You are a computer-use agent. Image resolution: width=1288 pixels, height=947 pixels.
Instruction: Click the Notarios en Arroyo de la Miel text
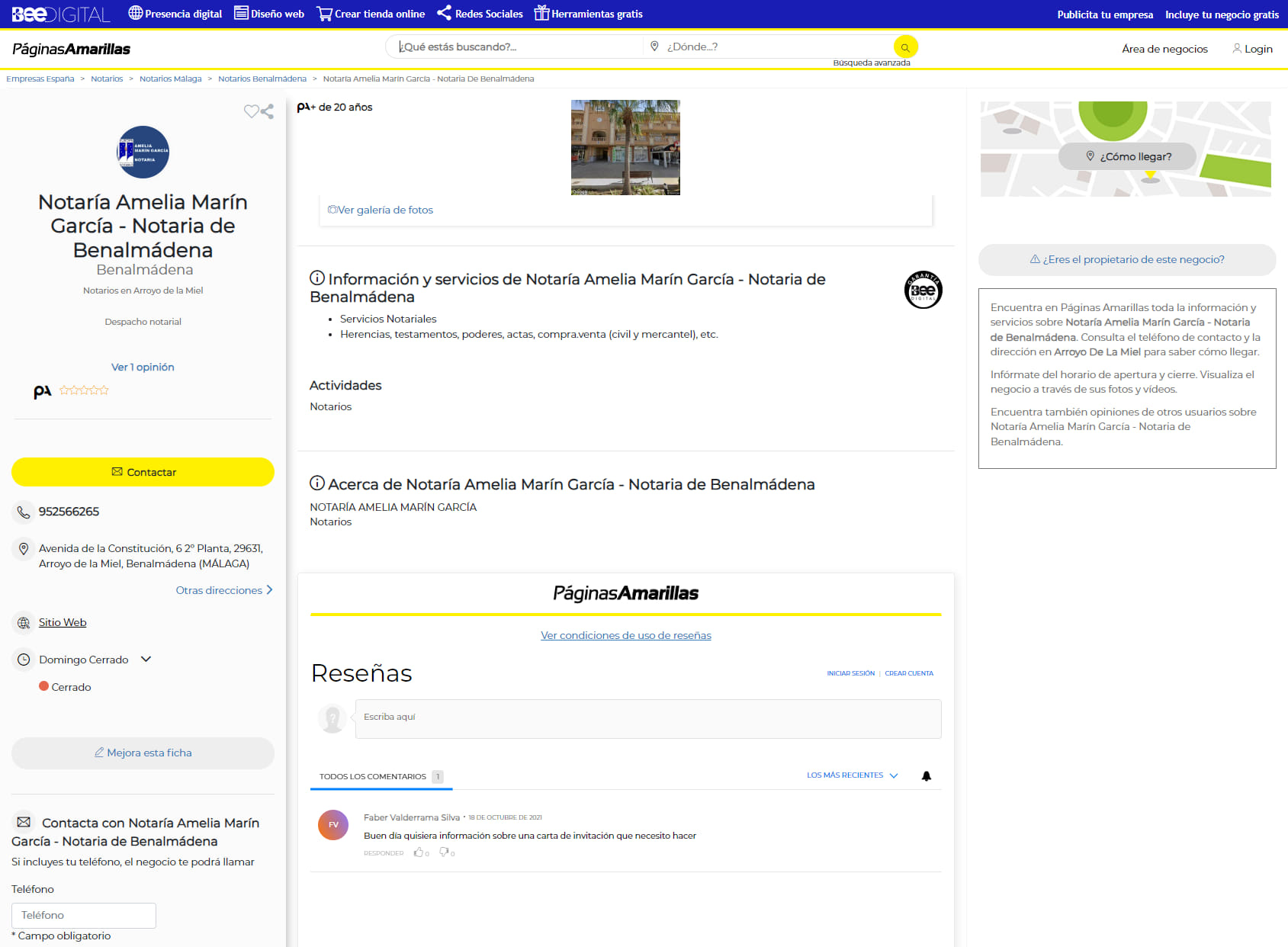(143, 291)
